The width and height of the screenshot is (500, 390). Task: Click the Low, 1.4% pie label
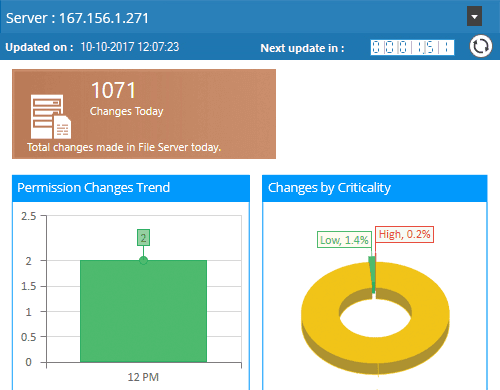coord(344,240)
